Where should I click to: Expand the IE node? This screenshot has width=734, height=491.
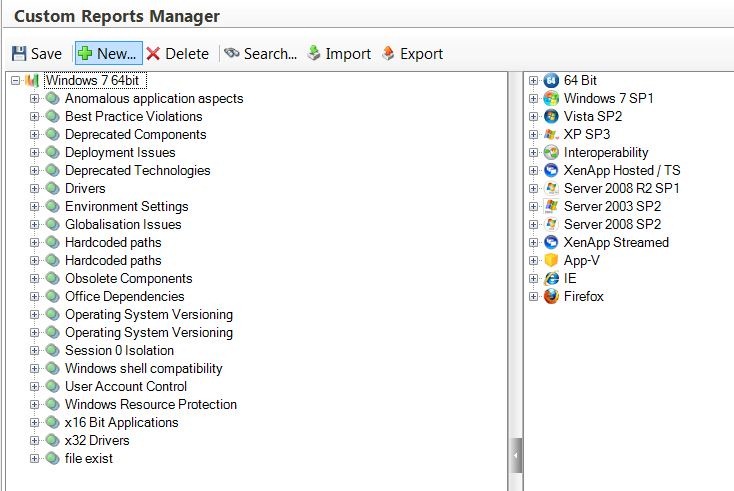click(x=533, y=278)
